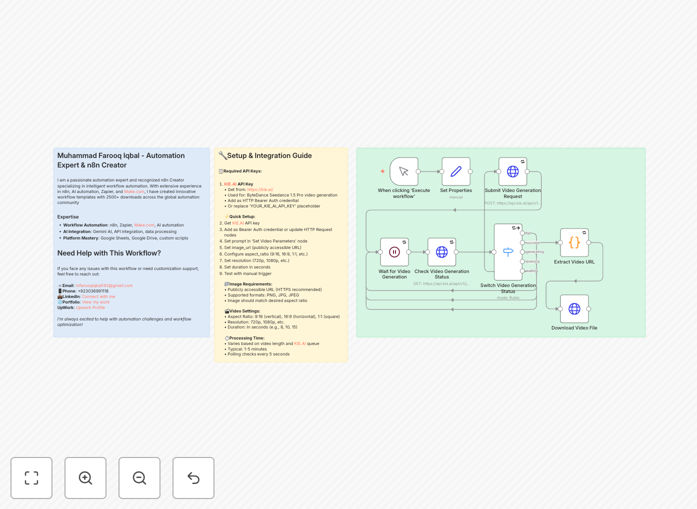
Task: Open the Email address link
Action: pos(104,285)
